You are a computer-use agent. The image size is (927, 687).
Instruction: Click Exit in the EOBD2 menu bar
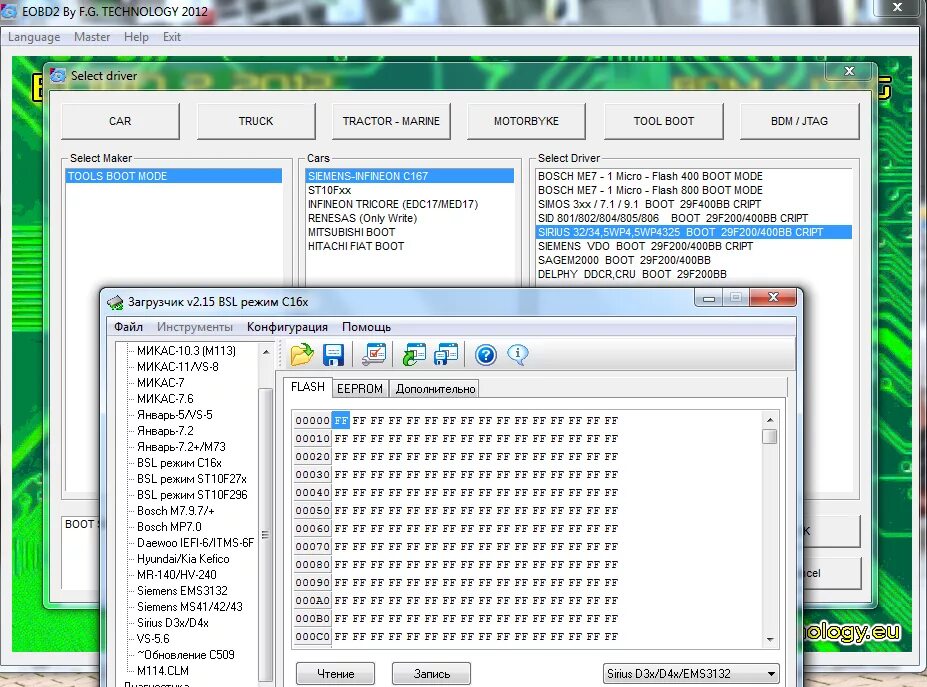171,37
